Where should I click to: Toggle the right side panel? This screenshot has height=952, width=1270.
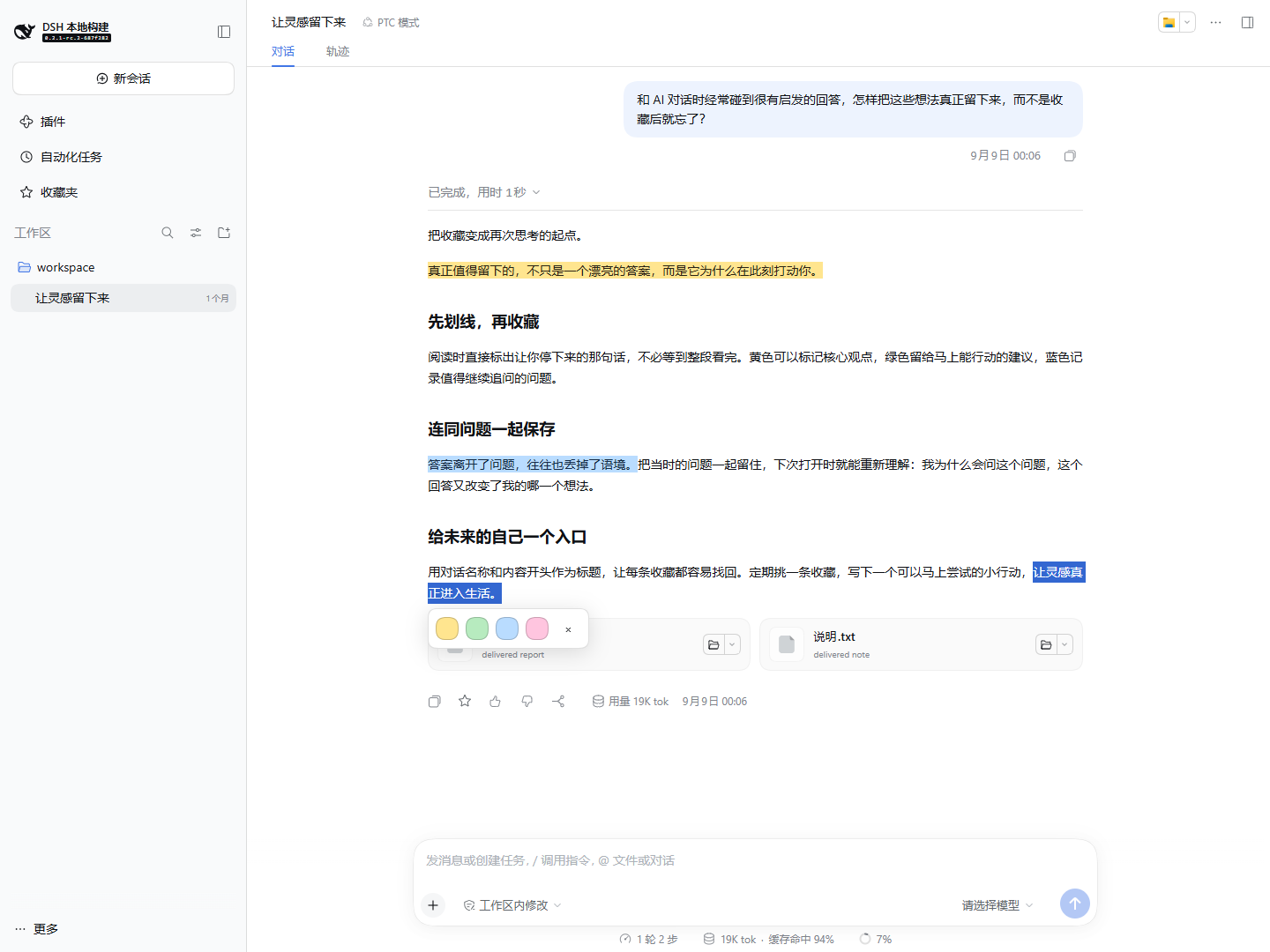tap(1248, 23)
